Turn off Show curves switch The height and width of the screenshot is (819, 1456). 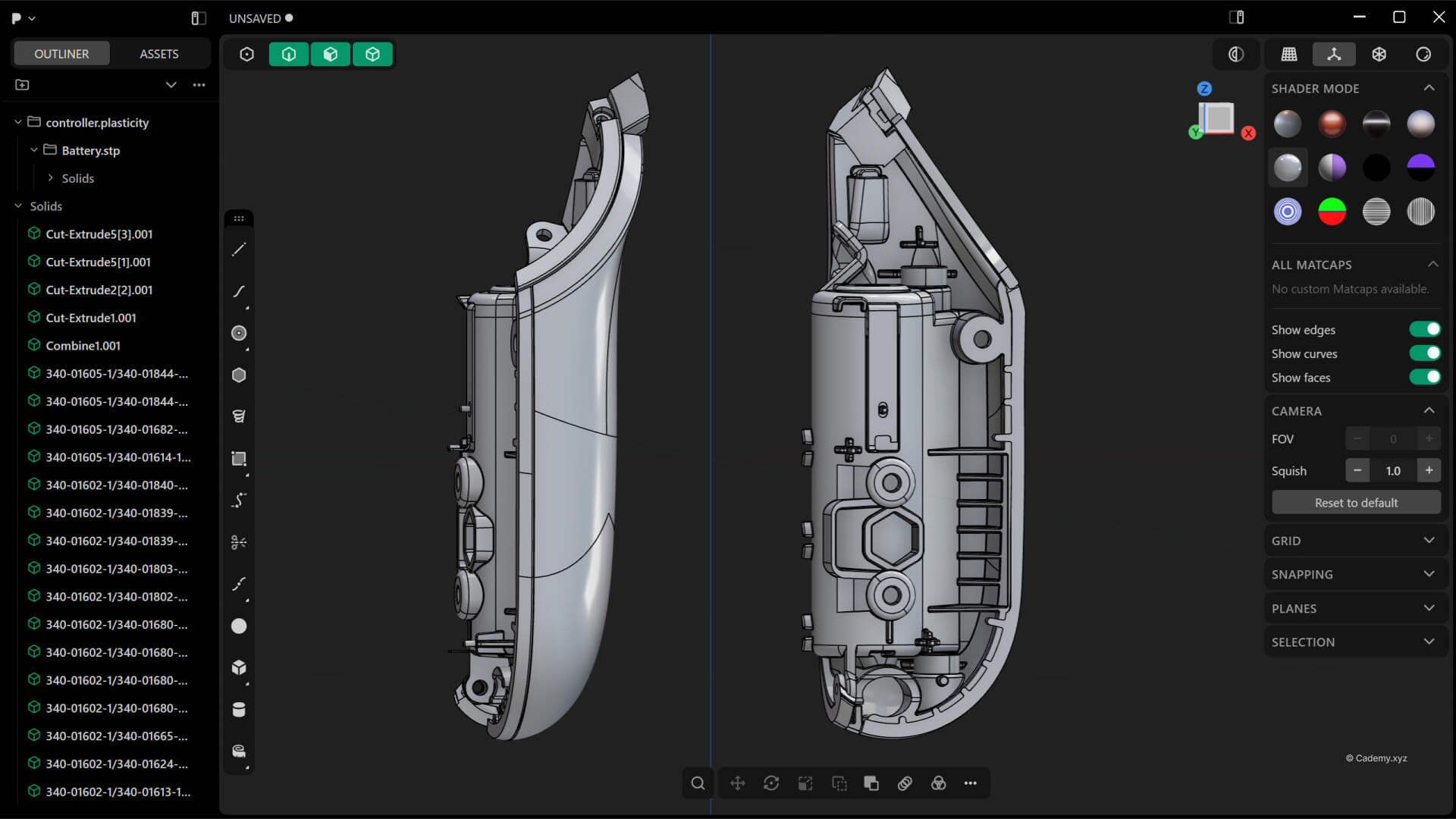[x=1425, y=353]
